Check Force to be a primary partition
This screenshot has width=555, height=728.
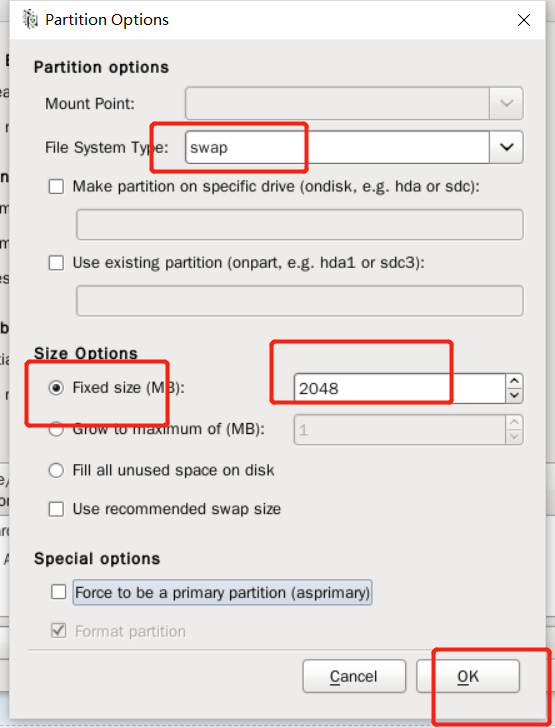coord(59,592)
